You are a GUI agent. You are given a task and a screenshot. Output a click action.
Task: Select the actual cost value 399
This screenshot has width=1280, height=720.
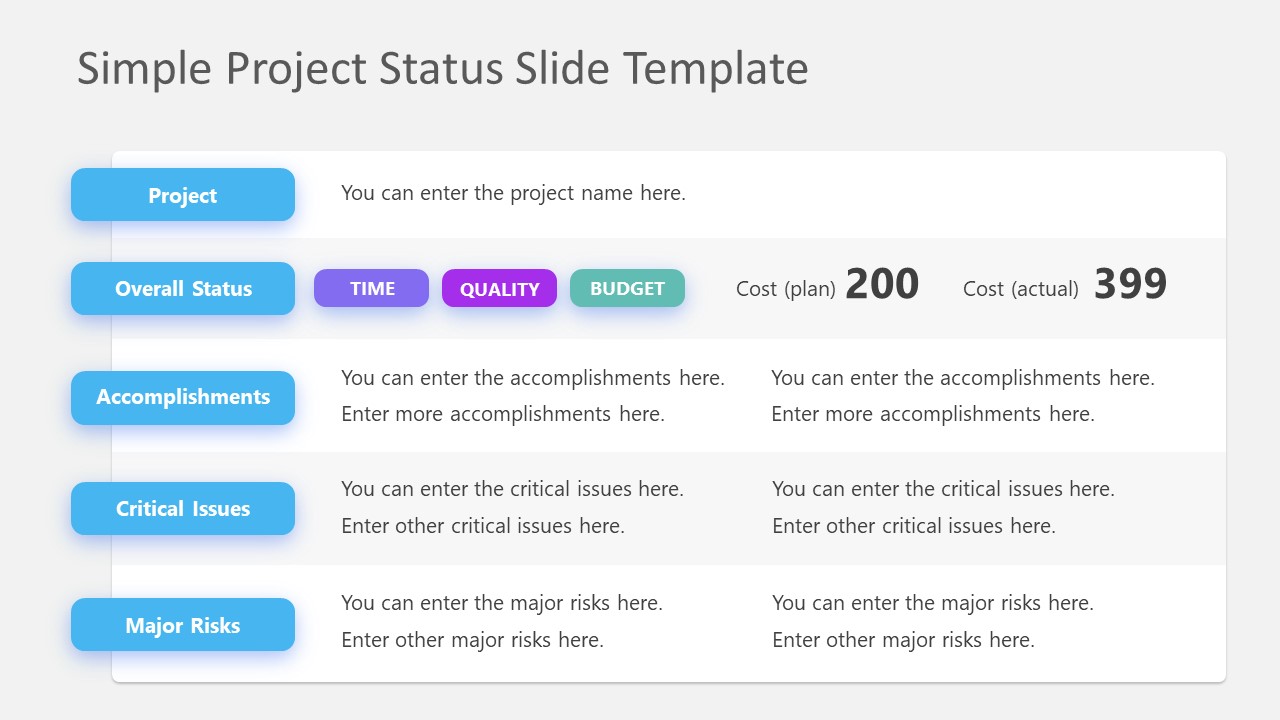(1130, 285)
